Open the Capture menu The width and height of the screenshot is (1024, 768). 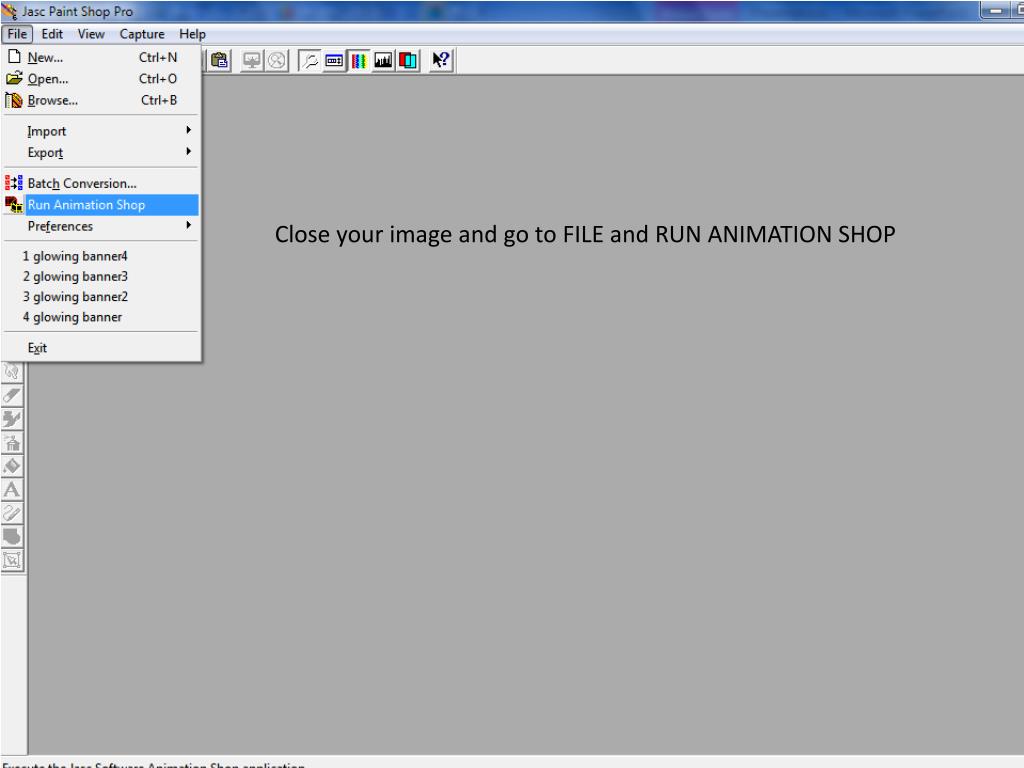(x=142, y=34)
